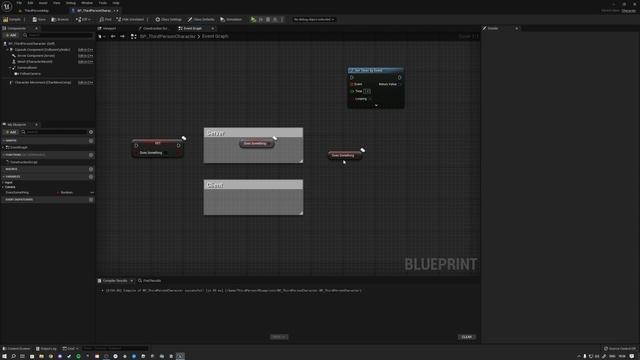Switch to the Construction Script tab
640x360 pixels.
click(153, 28)
